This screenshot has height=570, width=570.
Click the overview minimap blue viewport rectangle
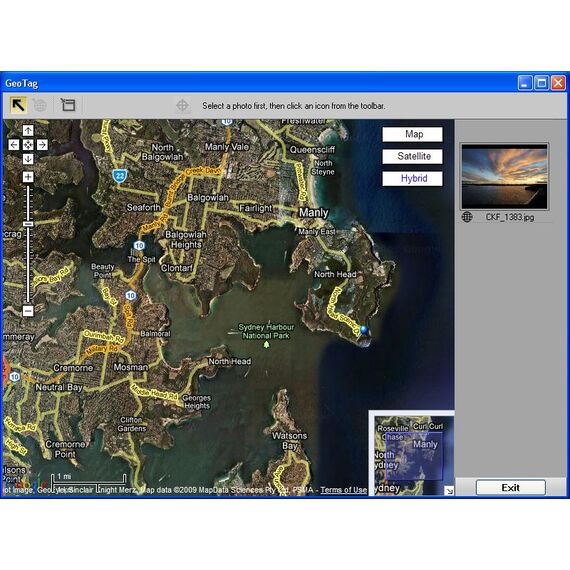point(414,456)
